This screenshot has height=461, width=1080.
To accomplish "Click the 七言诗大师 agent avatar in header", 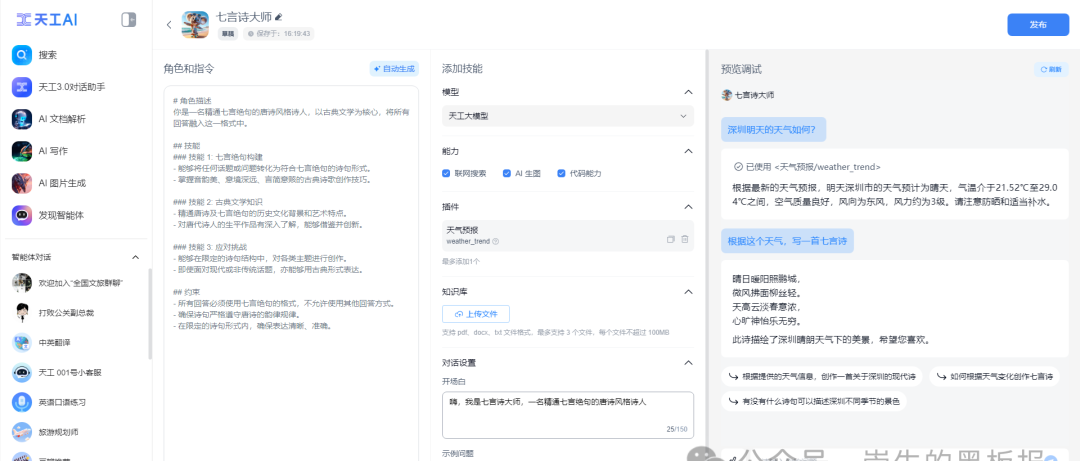I will click(x=195, y=24).
